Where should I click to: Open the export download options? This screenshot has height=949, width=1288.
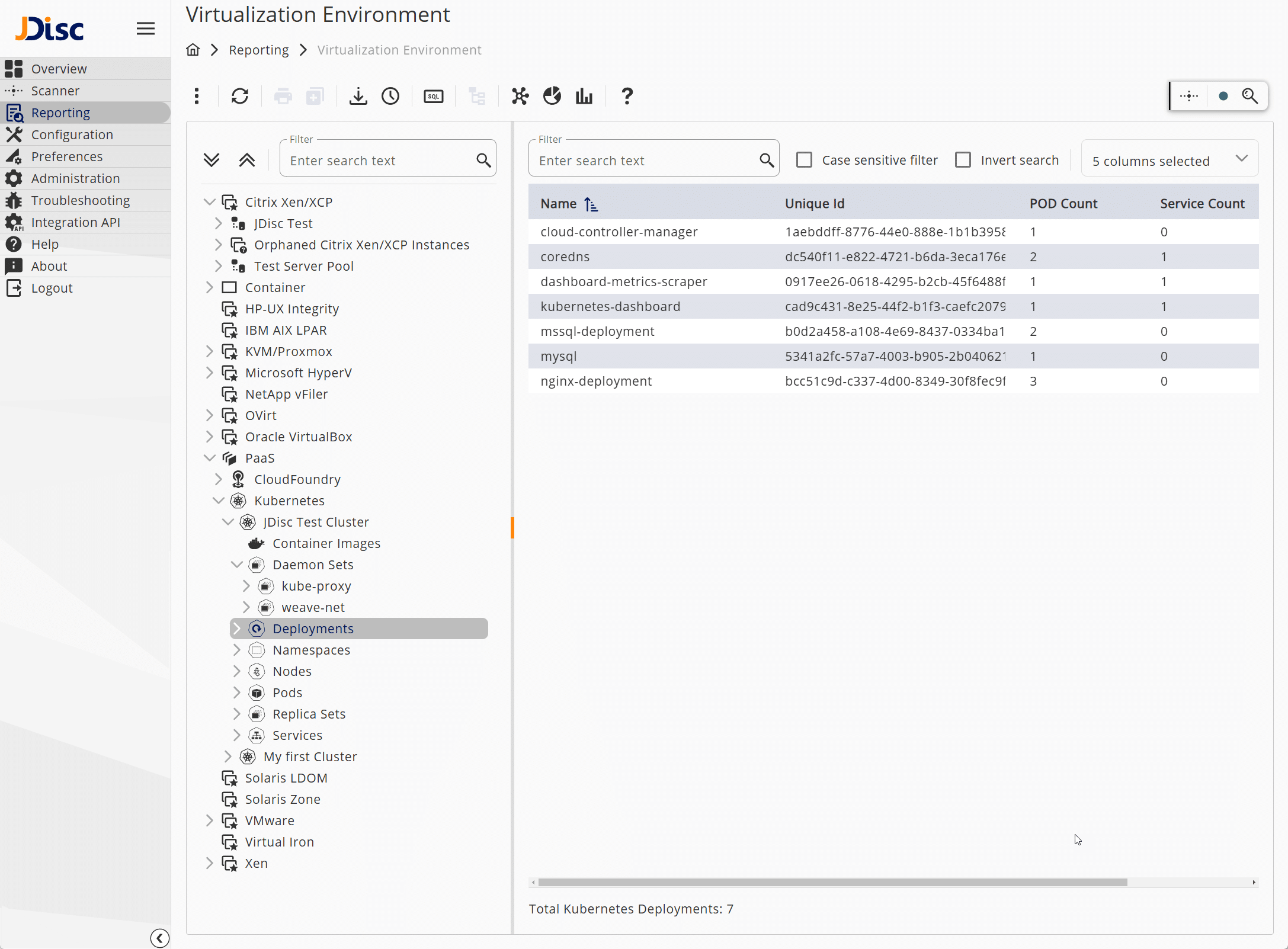(x=358, y=96)
